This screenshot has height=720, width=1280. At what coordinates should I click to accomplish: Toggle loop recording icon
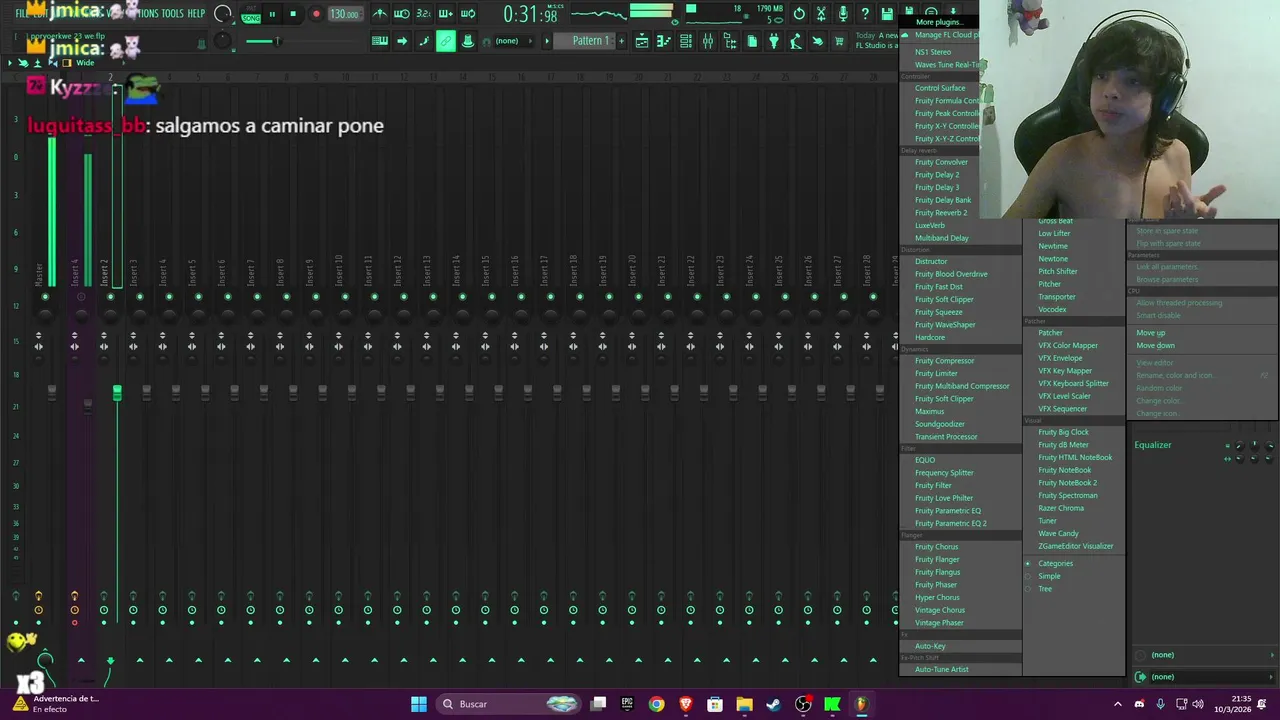coord(467,14)
